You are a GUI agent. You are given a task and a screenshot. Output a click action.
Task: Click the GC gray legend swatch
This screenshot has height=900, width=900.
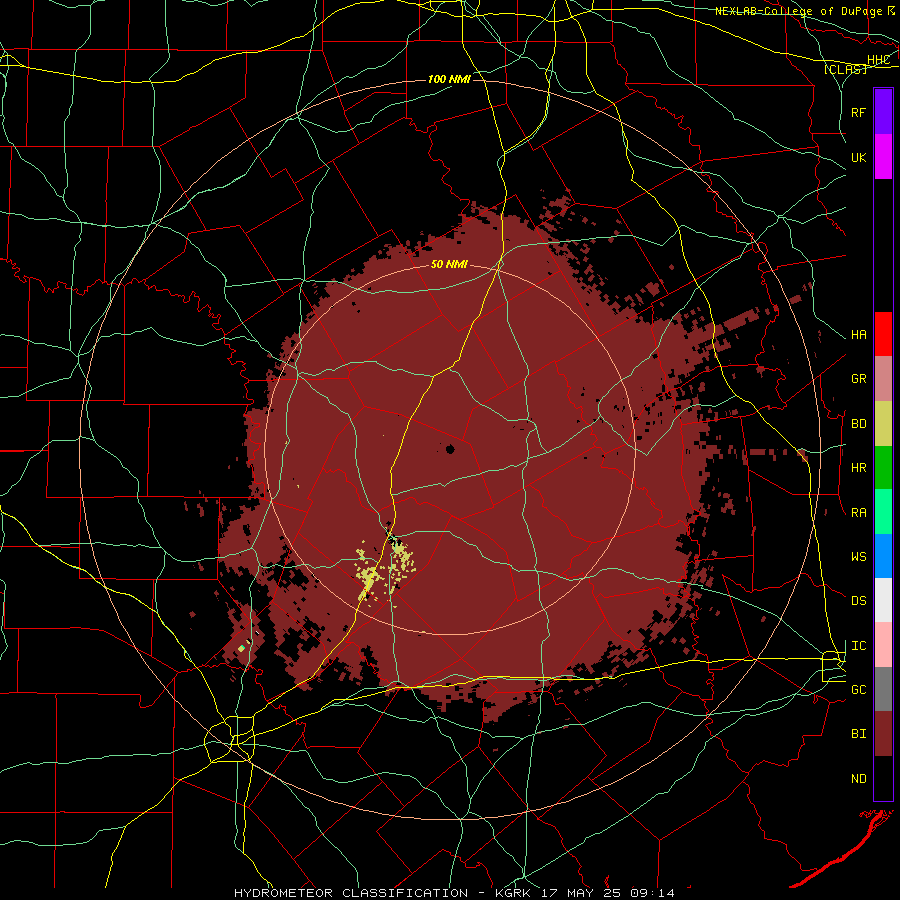[883, 689]
